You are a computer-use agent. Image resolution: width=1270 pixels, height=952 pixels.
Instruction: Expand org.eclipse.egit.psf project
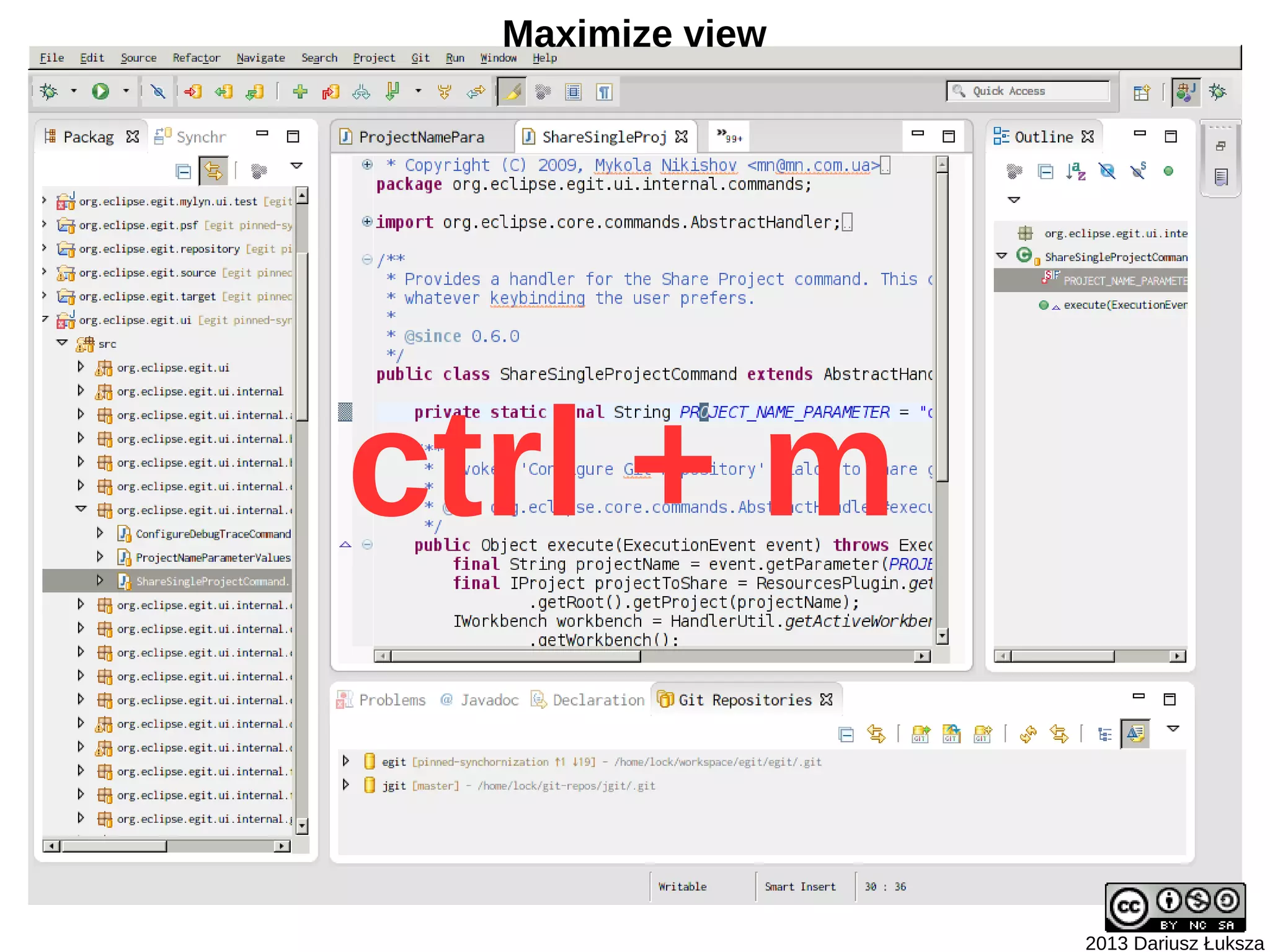pos(44,224)
